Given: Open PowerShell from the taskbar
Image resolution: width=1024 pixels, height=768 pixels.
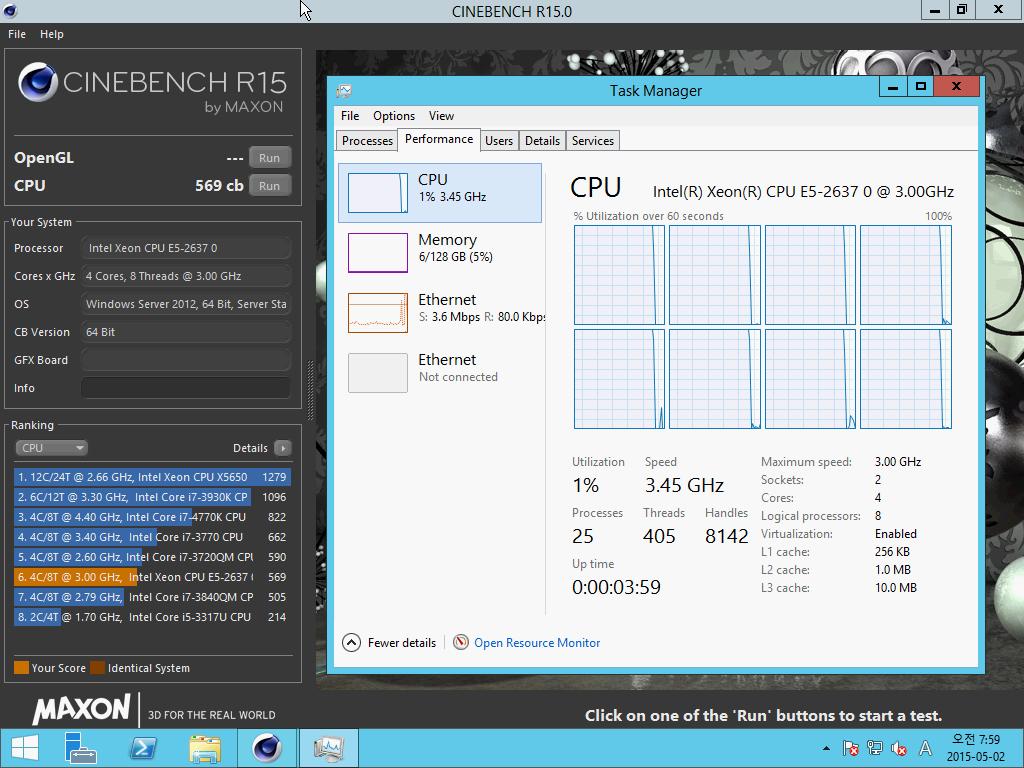Looking at the screenshot, I should coord(142,748).
